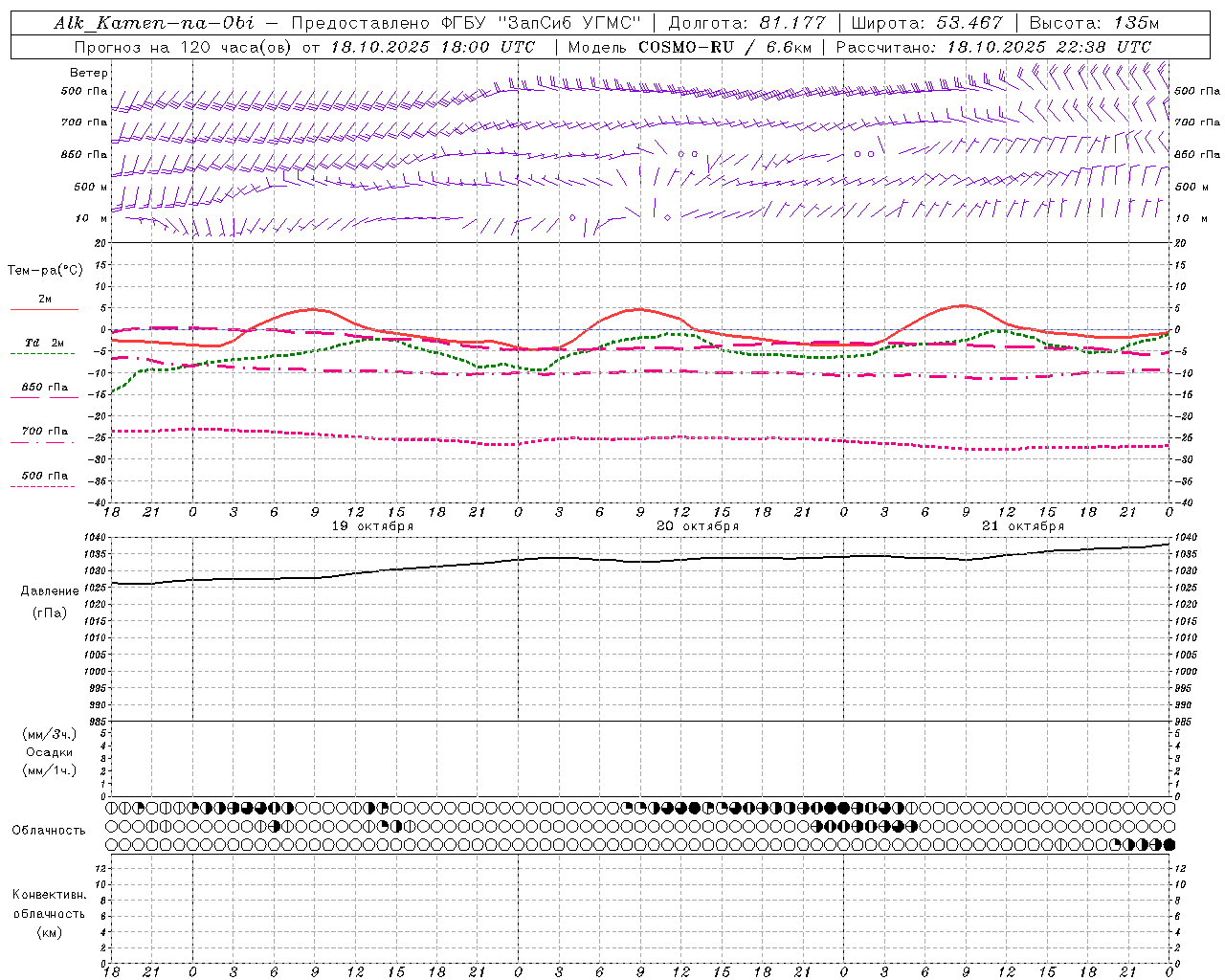Click the Конвективн. облачность panel label
Viewport: 1225px width, 980px height.
click(x=49, y=904)
